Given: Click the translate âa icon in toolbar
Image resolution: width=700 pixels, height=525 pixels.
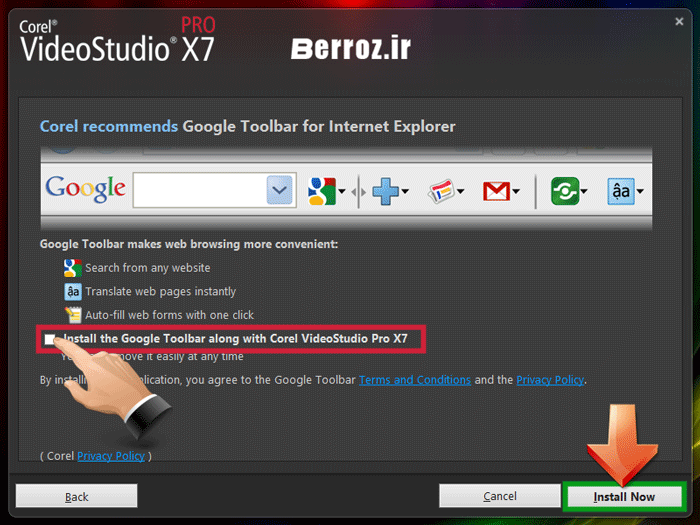Looking at the screenshot, I should point(621,191).
